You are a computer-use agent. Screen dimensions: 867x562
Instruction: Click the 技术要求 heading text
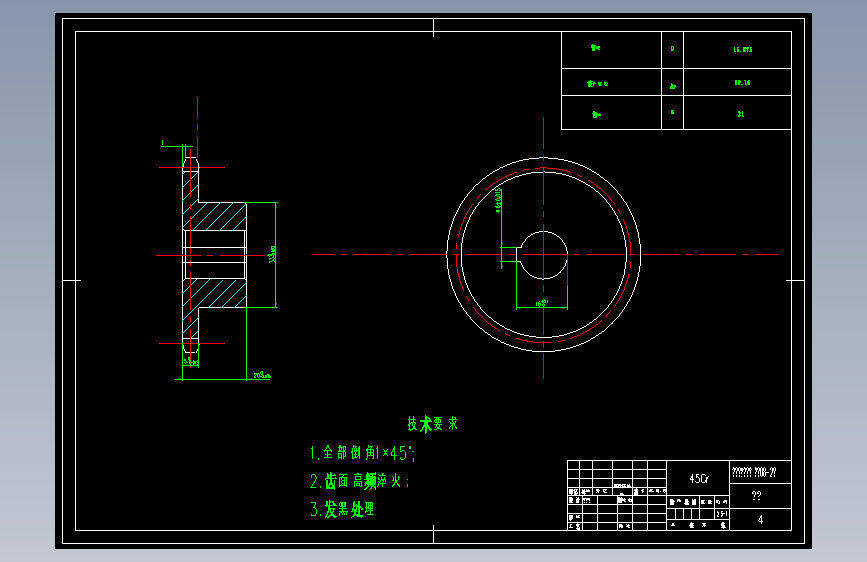point(432,424)
